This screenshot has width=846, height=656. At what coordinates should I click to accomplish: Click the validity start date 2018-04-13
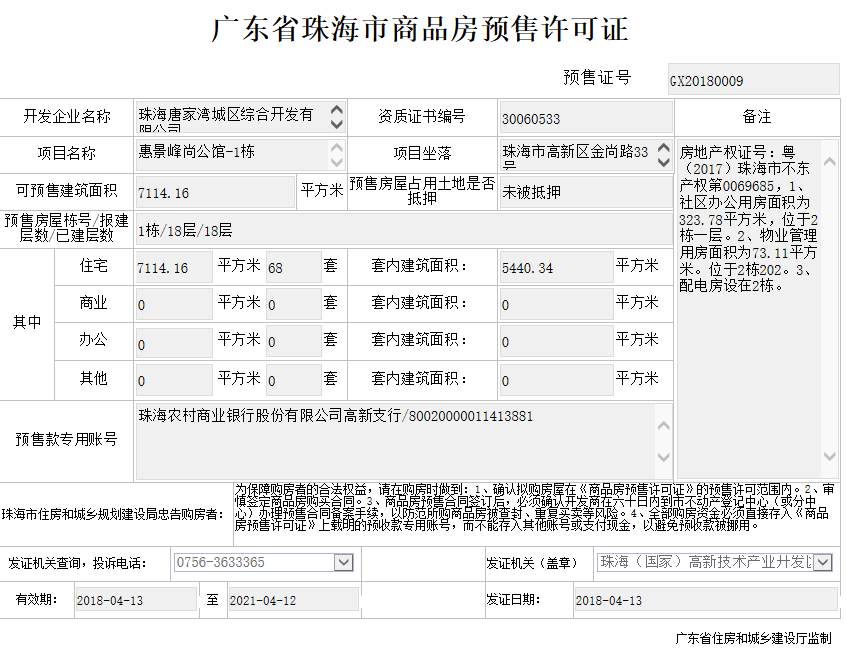coord(135,600)
